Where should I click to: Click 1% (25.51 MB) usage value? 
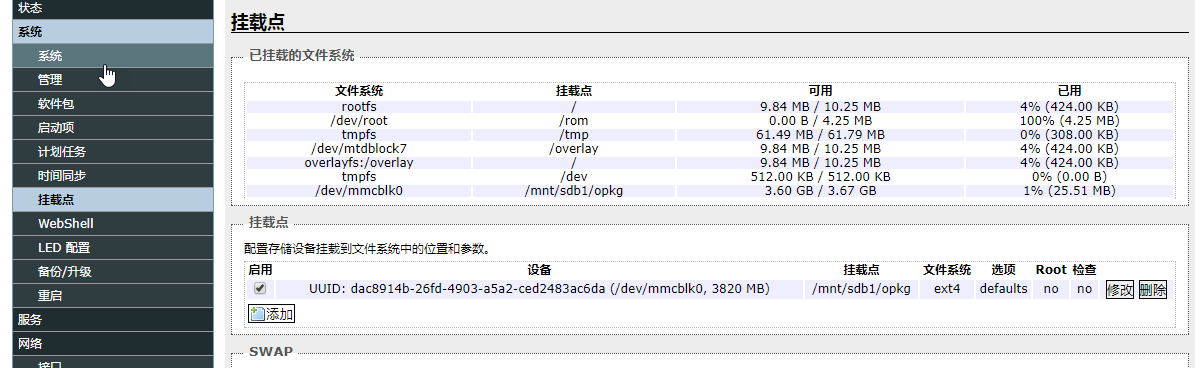pyautogui.click(x=1069, y=190)
